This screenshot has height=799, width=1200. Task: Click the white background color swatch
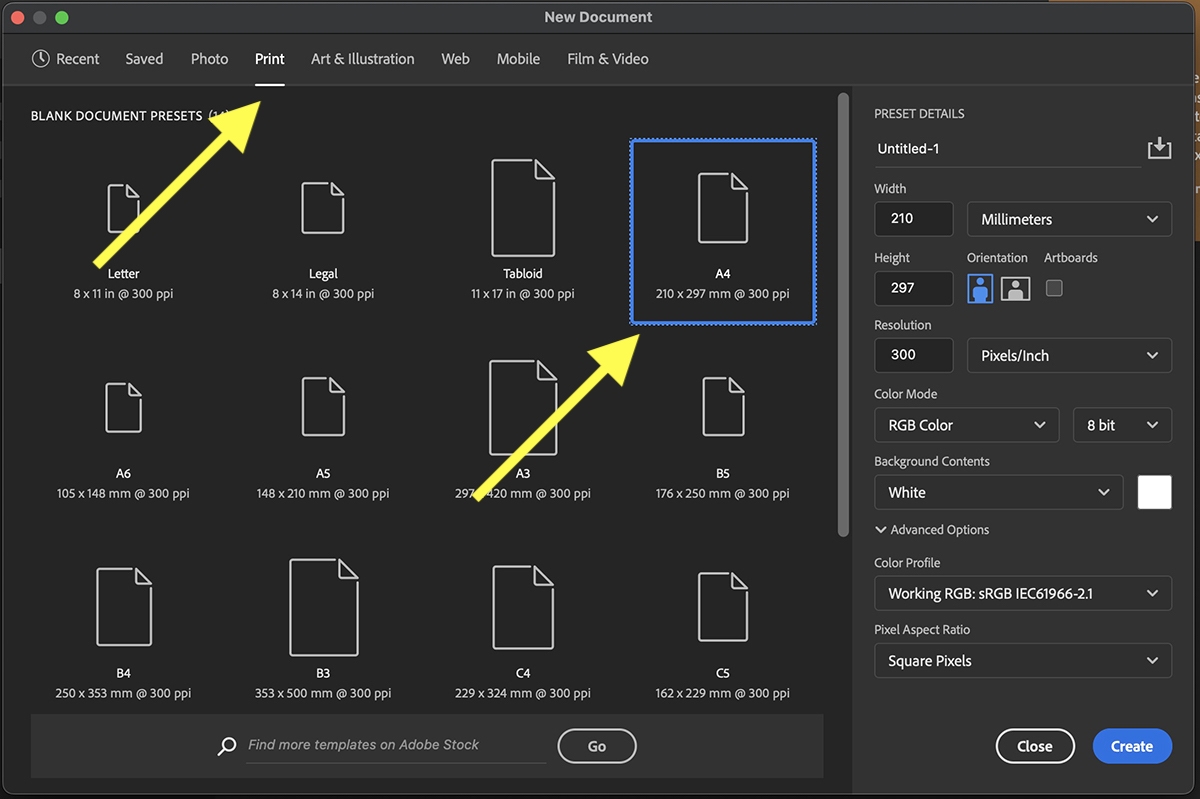pyautogui.click(x=1154, y=492)
